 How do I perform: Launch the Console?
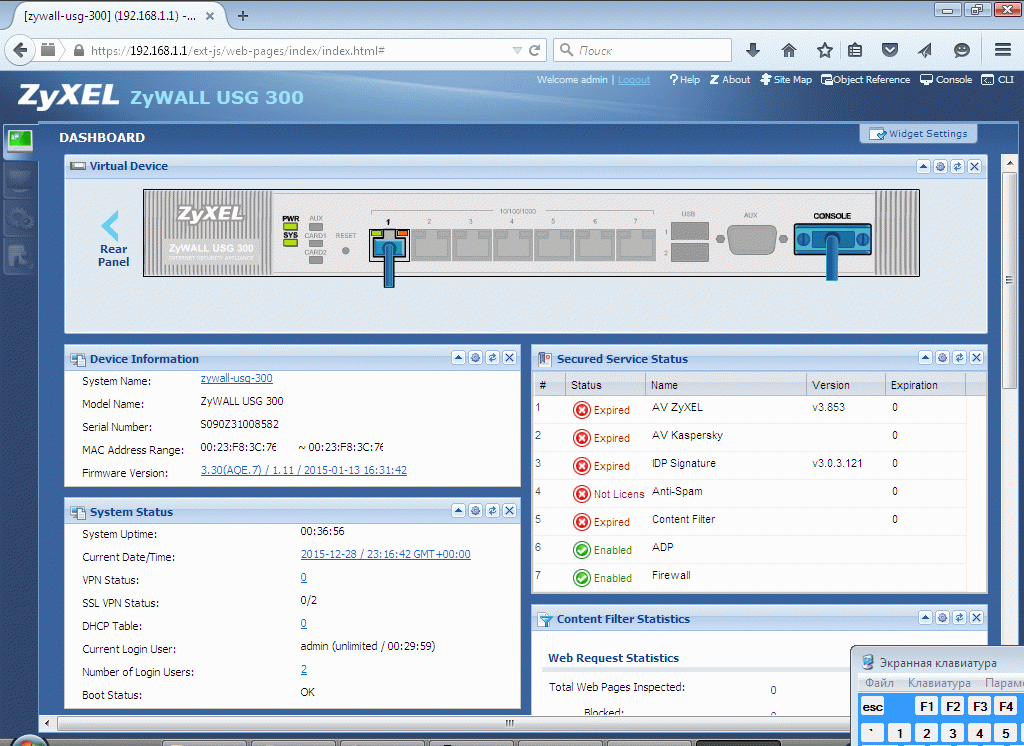[x=946, y=80]
